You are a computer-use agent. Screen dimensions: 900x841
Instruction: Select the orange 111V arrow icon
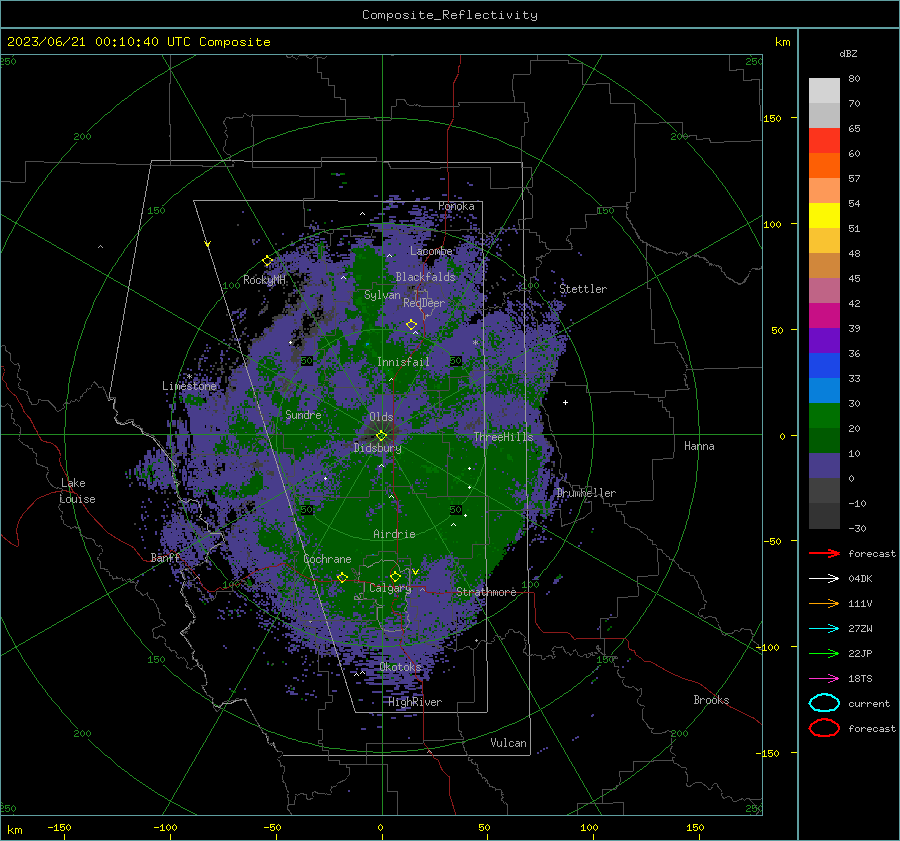point(824,603)
